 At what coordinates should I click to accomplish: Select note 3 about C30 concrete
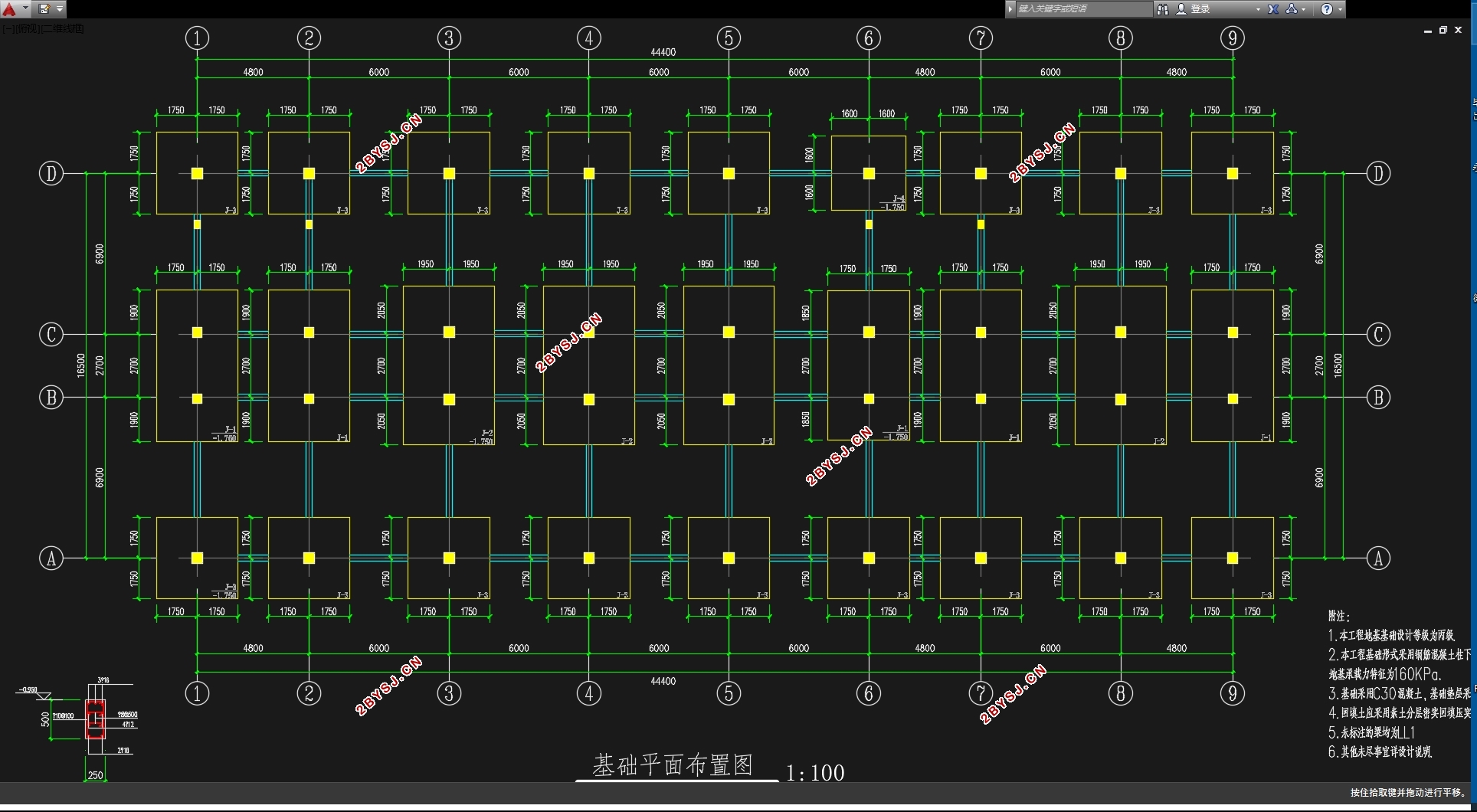[x=1400, y=693]
